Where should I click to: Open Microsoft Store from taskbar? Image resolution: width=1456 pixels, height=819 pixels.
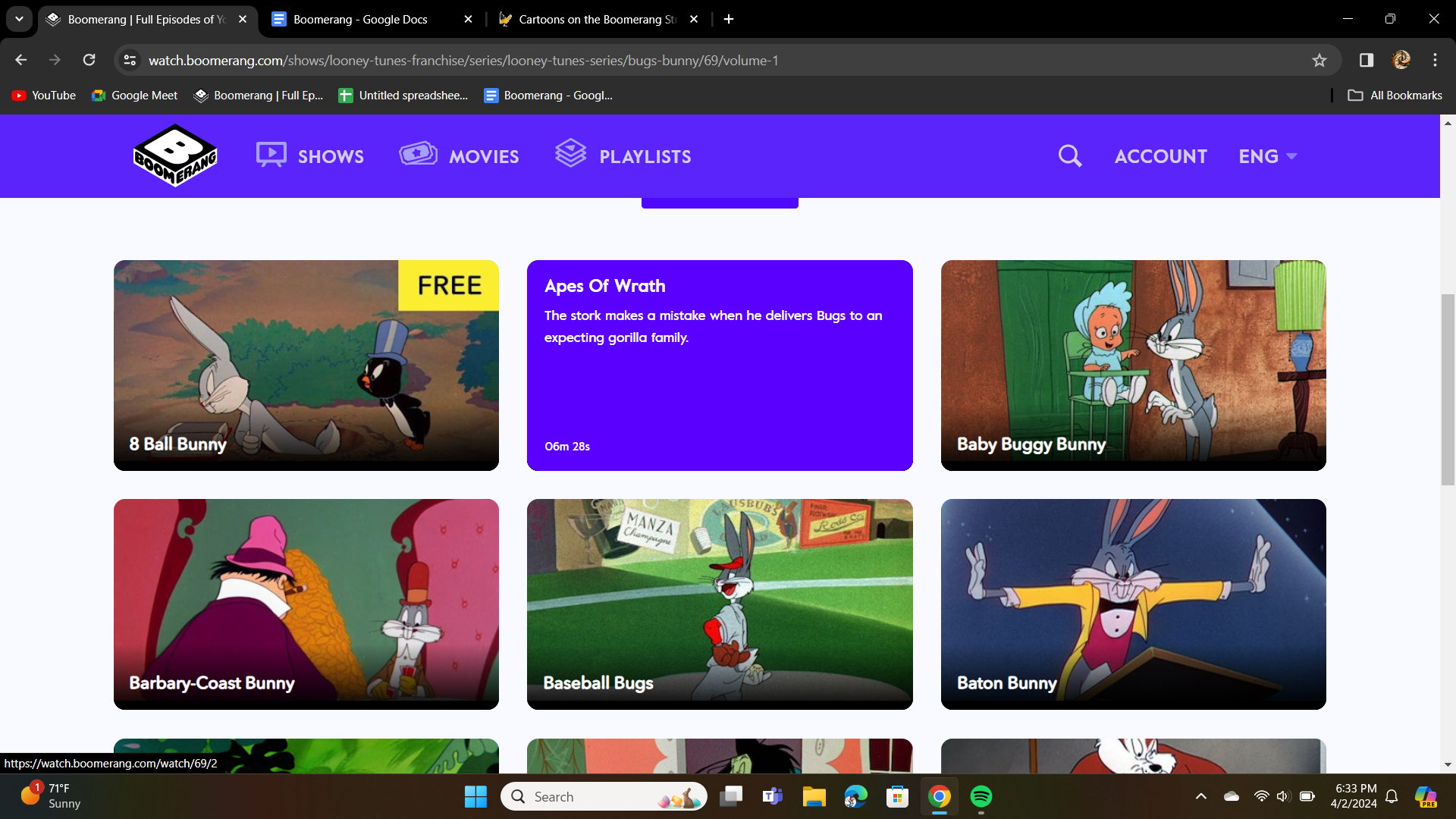897,796
